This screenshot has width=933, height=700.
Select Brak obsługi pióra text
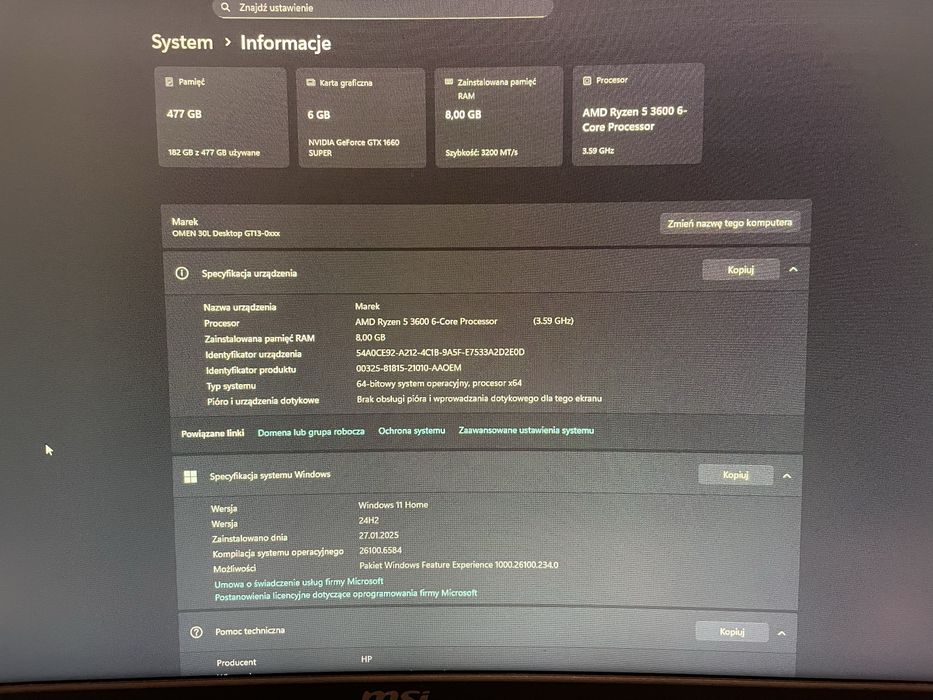(479, 398)
